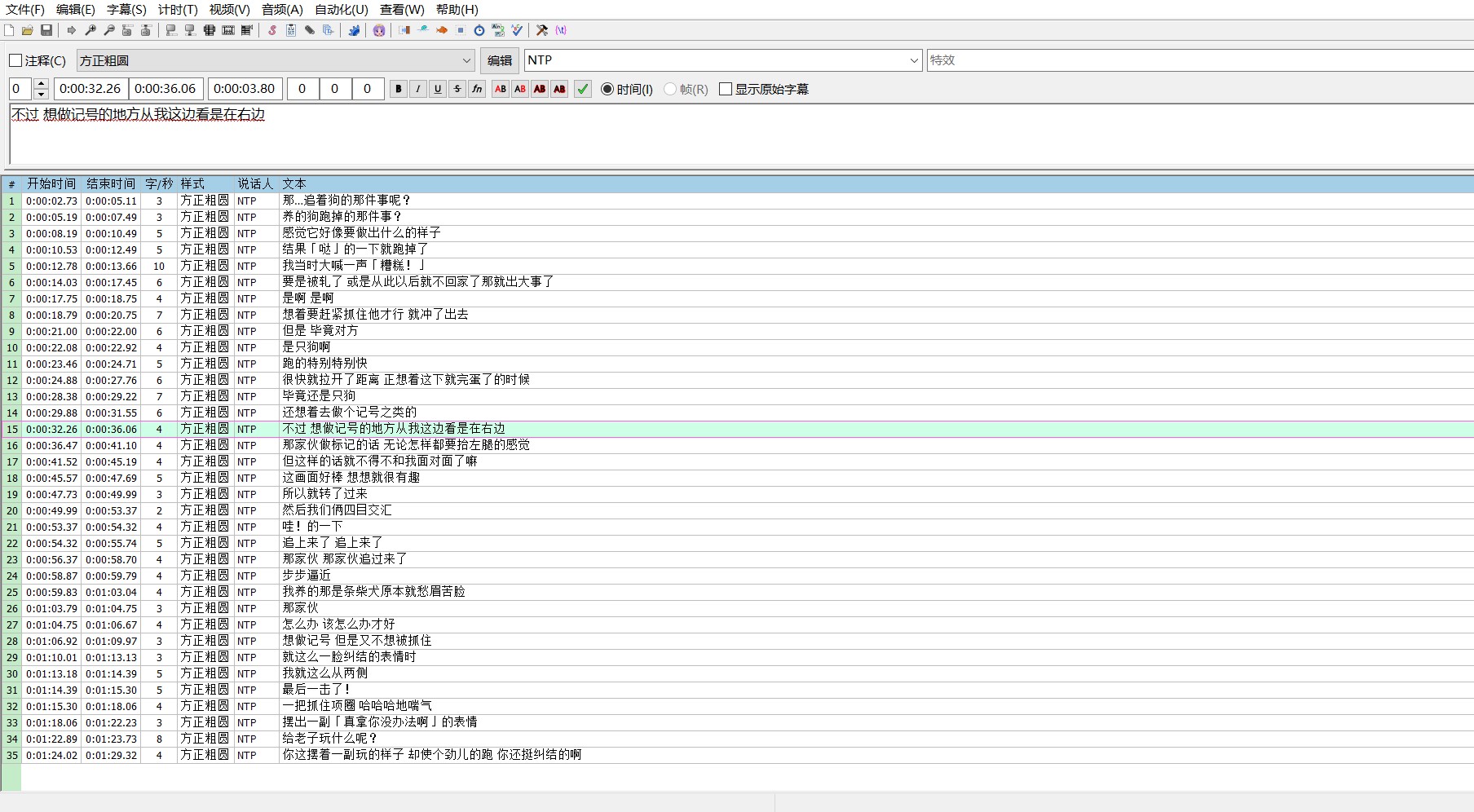The width and height of the screenshot is (1474, 812).
Task: Run the Spell Checker icon
Action: [517, 30]
